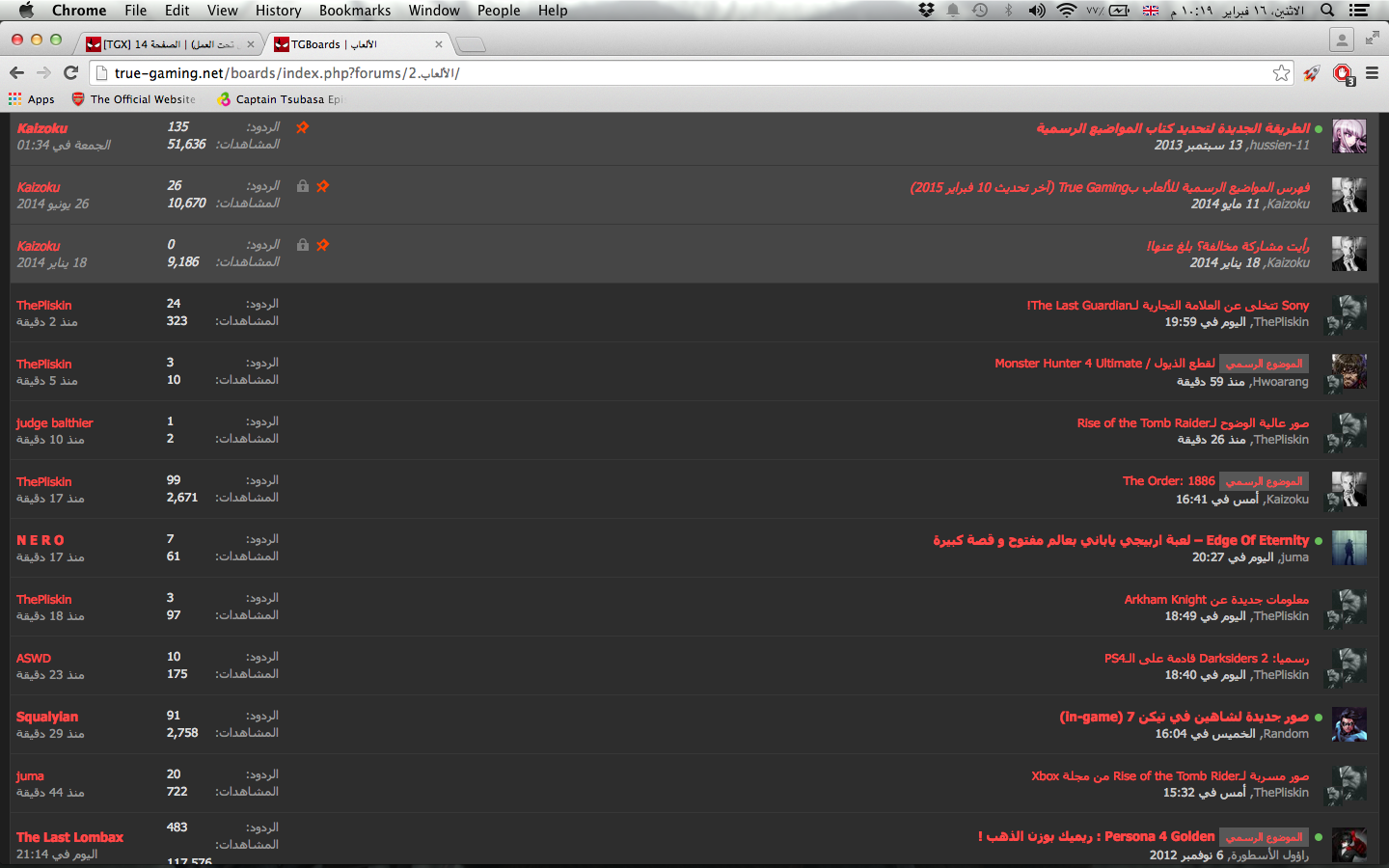Image resolution: width=1389 pixels, height=868 pixels.
Task: Click the pin icon on the 26-replies thread
Action: (x=323, y=186)
